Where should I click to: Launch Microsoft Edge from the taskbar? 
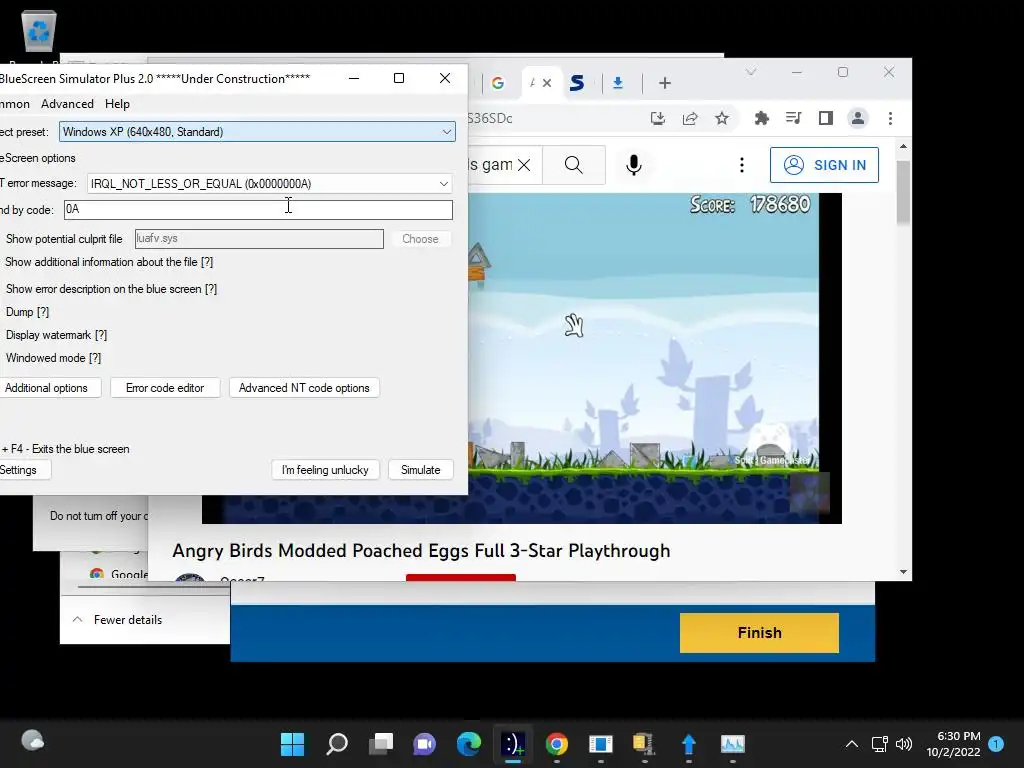(469, 744)
